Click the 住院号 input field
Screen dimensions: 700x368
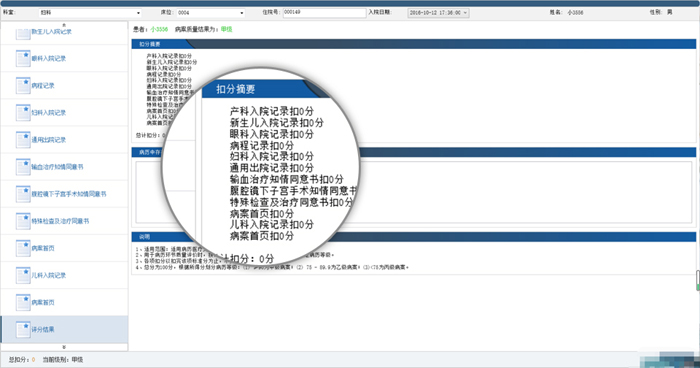pos(324,13)
